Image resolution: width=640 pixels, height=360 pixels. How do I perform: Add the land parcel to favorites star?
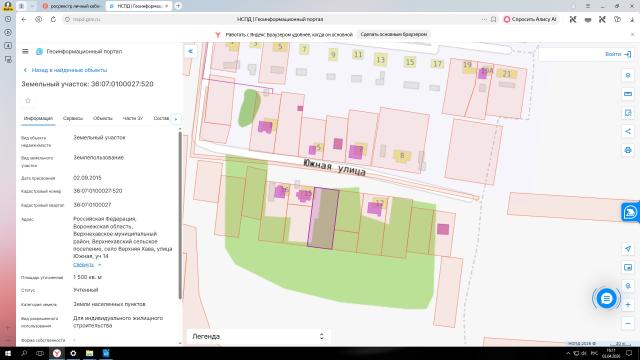coord(28,100)
